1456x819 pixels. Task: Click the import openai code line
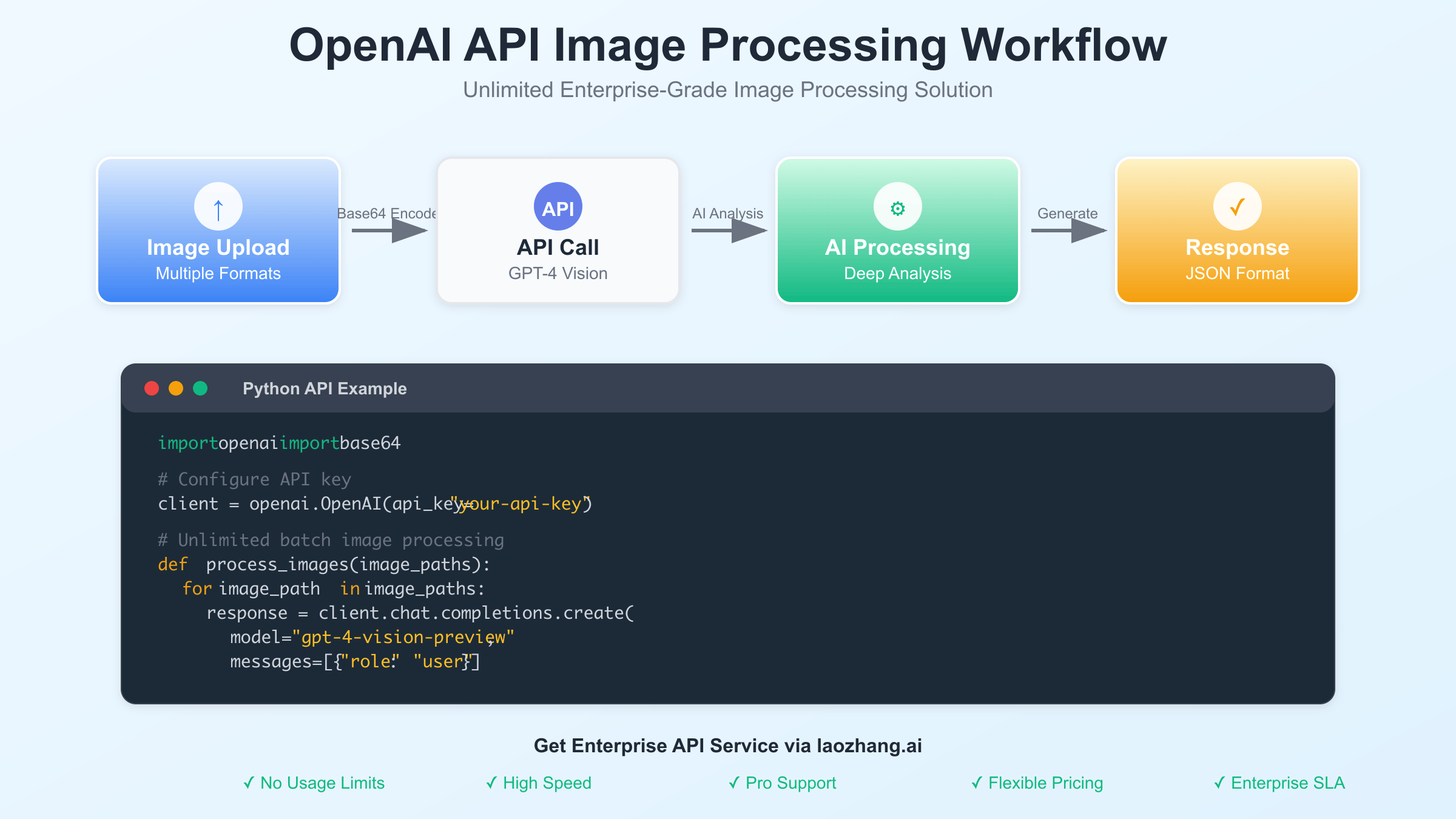click(279, 443)
